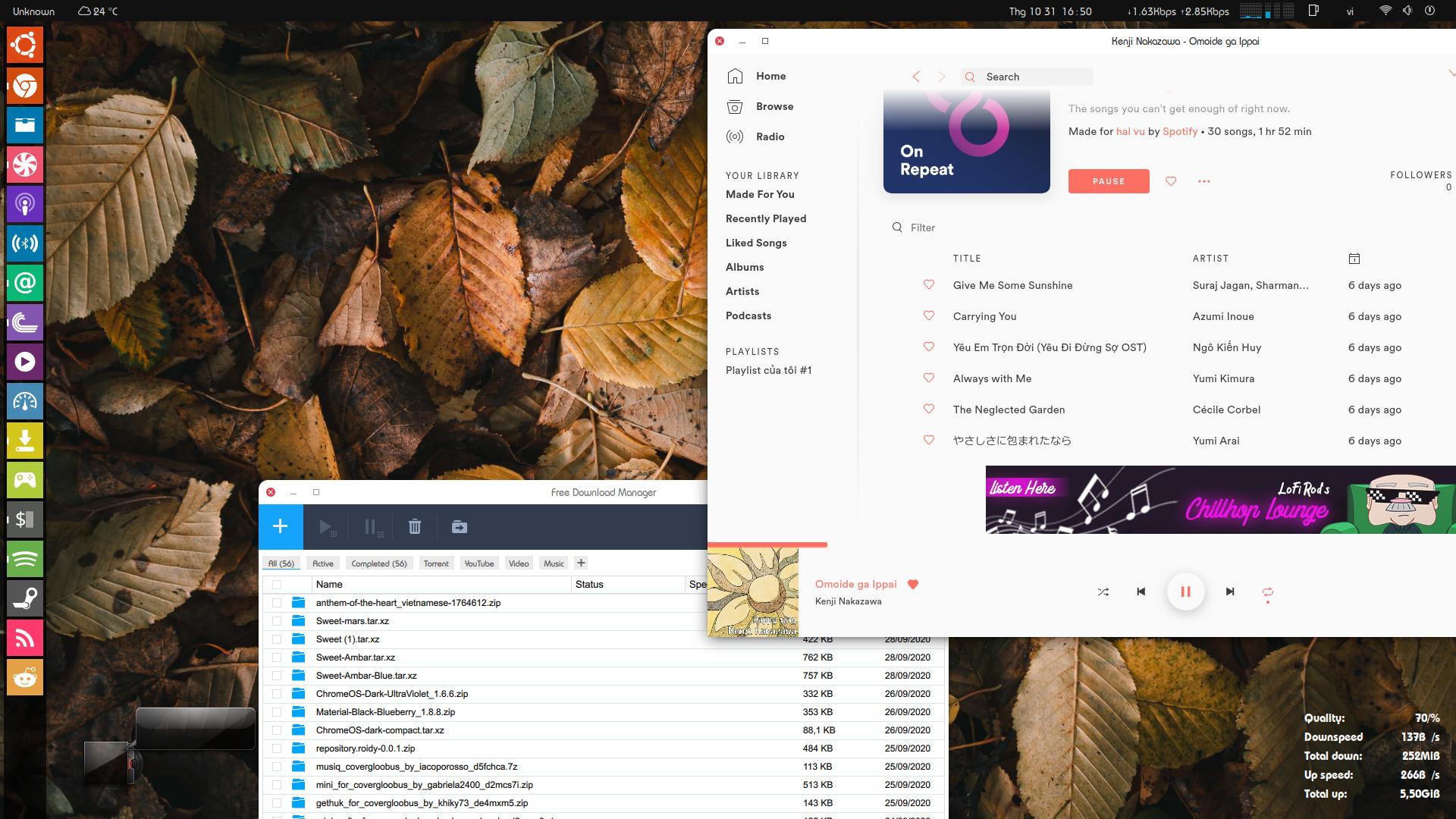1456x819 pixels.
Task: Click the Spotify Search field
Action: (1027, 77)
